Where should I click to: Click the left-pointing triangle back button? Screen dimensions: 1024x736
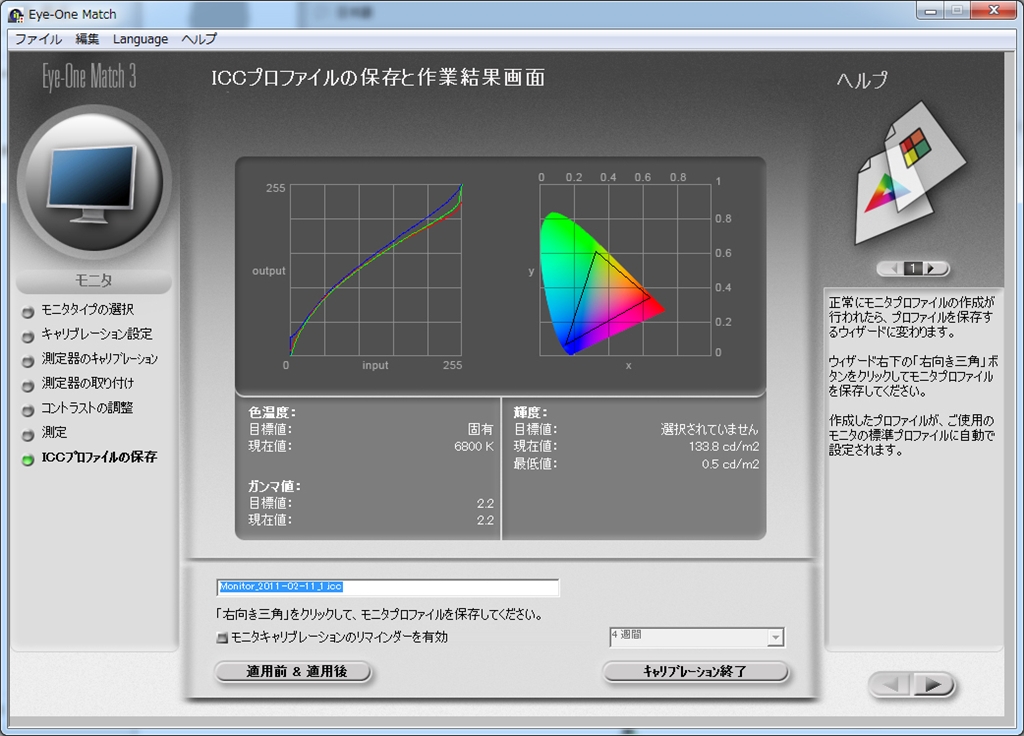coord(891,684)
